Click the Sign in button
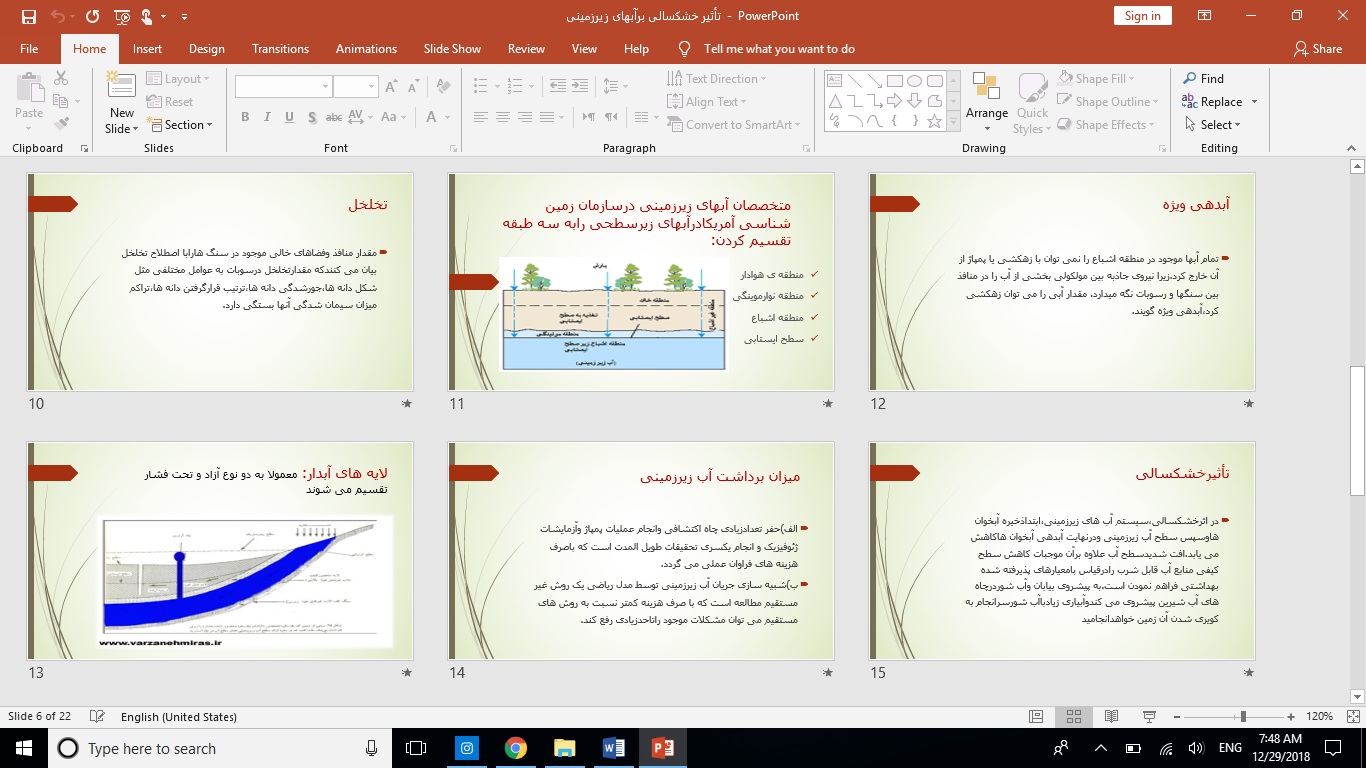The image size is (1366, 768). pos(1142,16)
